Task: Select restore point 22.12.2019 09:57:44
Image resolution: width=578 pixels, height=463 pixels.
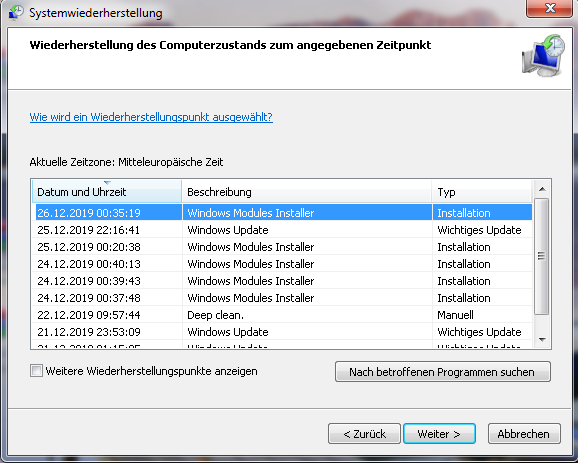Action: pos(282,315)
